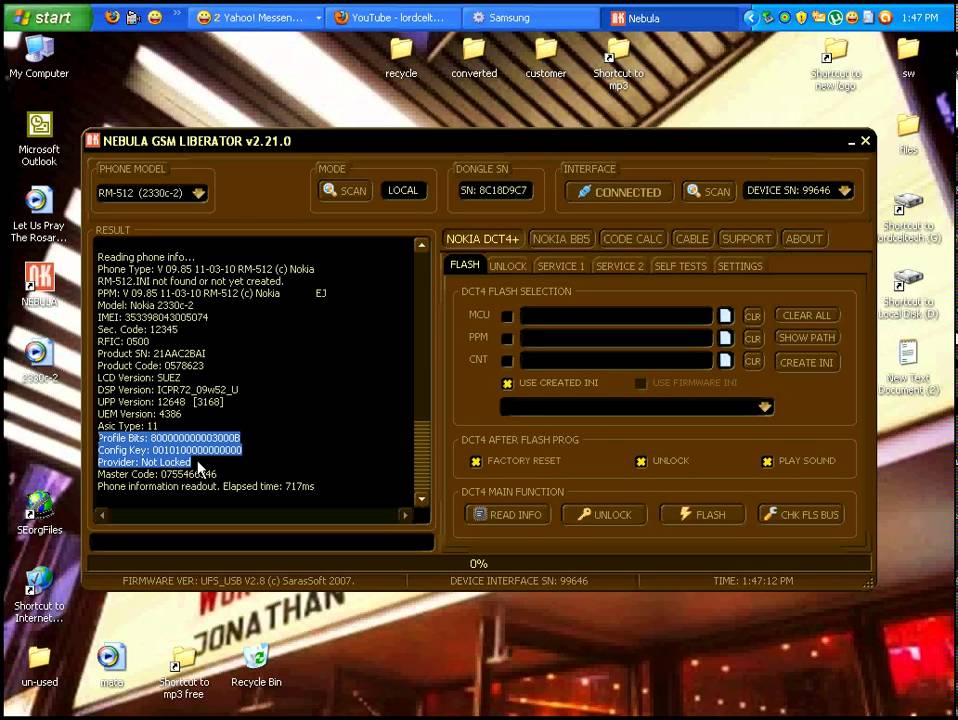Toggle the CNT checkbox

pyautogui.click(x=506, y=361)
